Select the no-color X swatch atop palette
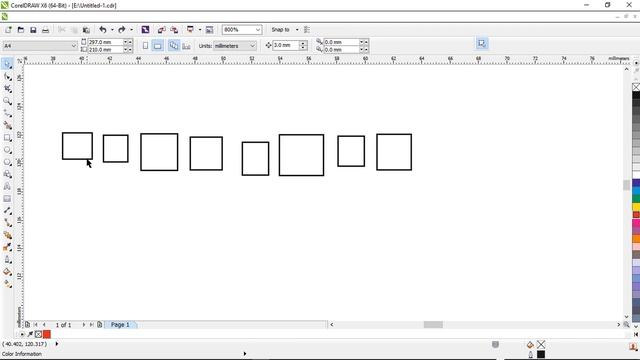Viewport: 640px width, 360px height. coord(636,87)
